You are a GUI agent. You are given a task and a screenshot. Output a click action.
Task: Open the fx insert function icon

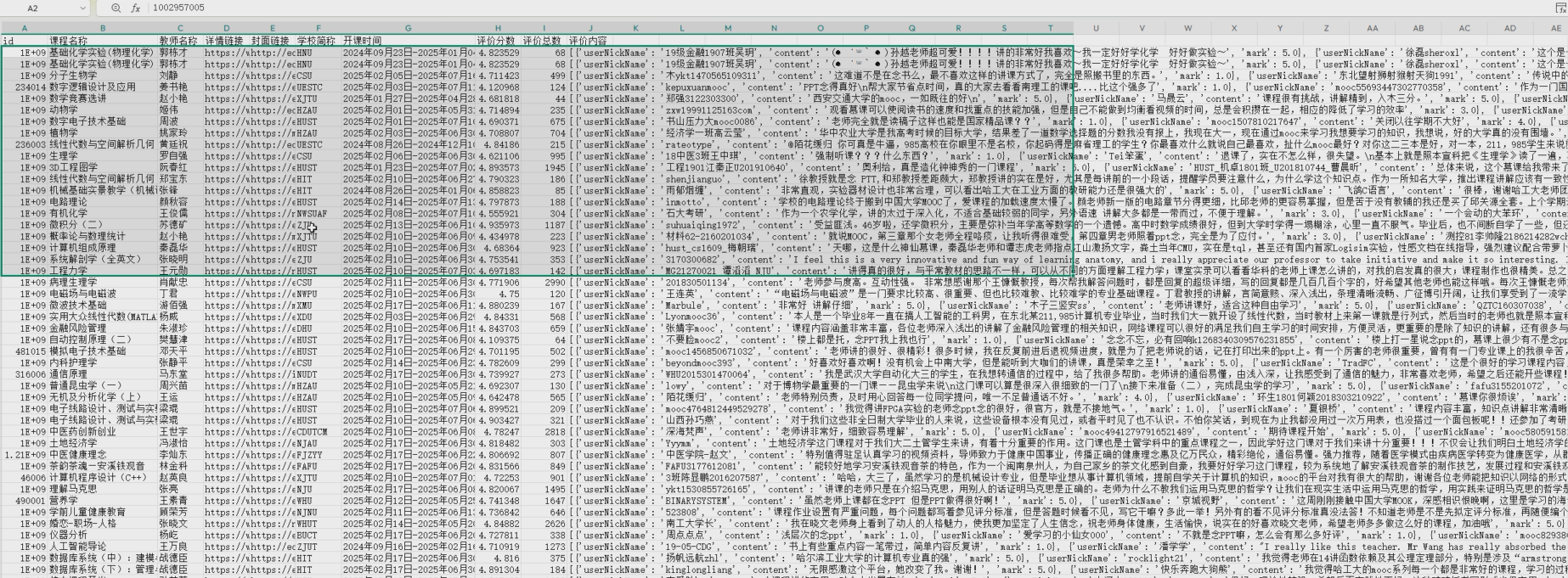coord(136,8)
